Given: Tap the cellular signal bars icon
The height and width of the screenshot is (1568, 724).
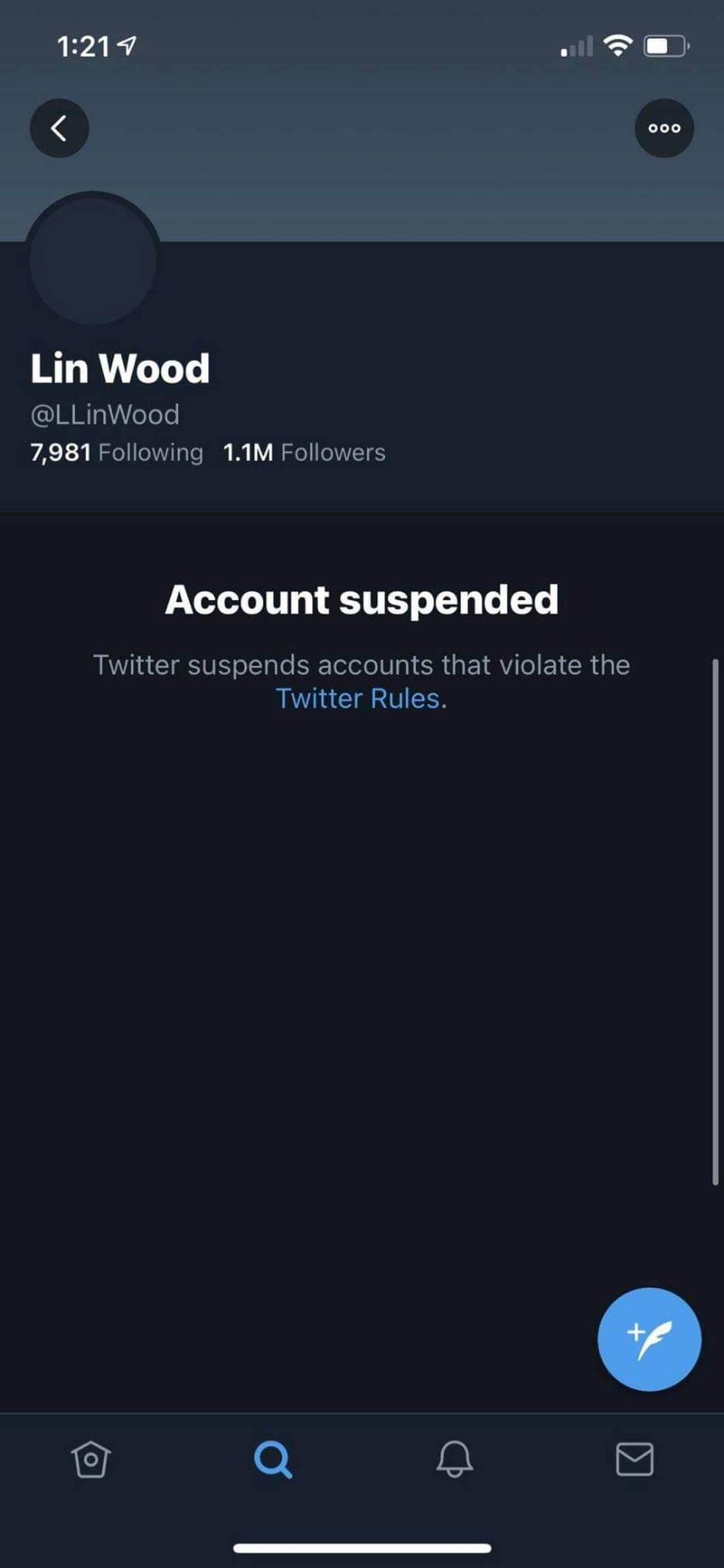Looking at the screenshot, I should (x=577, y=47).
